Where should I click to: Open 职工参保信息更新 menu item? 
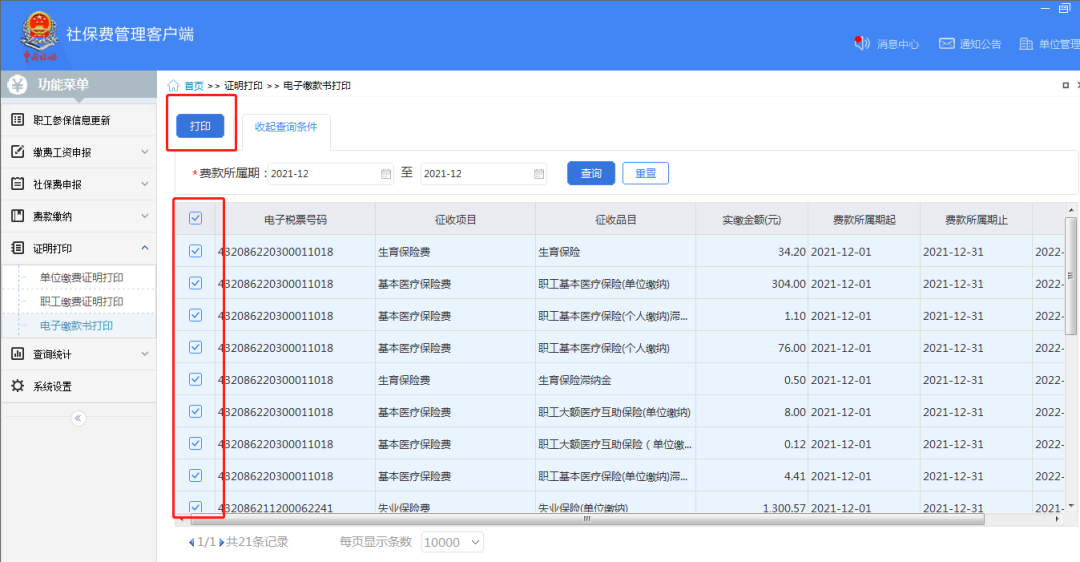click(79, 120)
